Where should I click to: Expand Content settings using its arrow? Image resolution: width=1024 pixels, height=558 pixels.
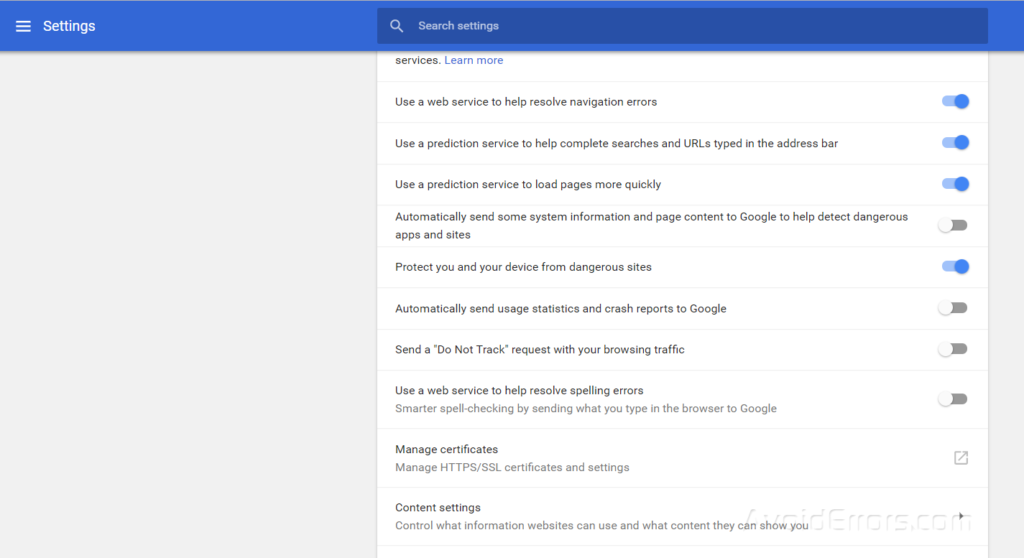[961, 516]
